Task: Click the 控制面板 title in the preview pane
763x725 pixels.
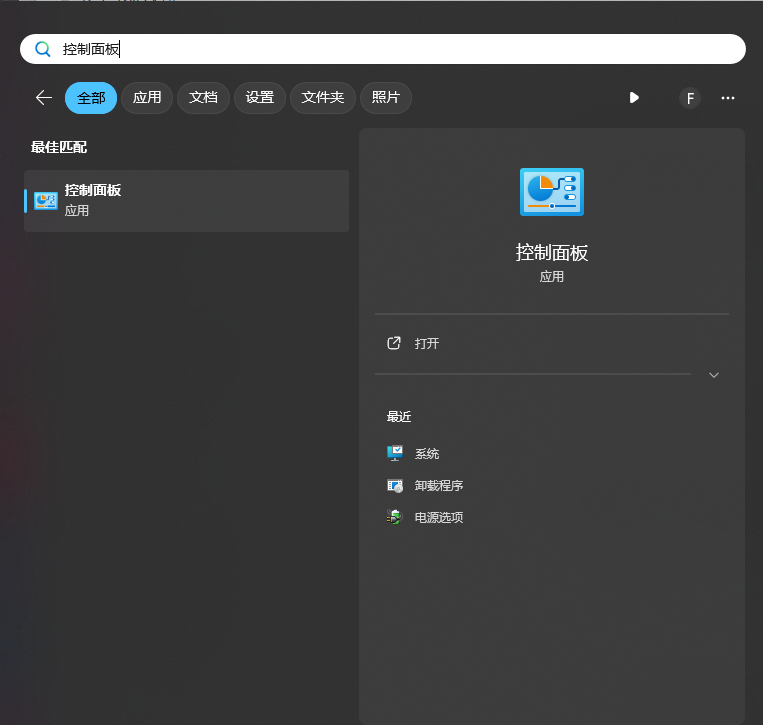Action: (552, 252)
